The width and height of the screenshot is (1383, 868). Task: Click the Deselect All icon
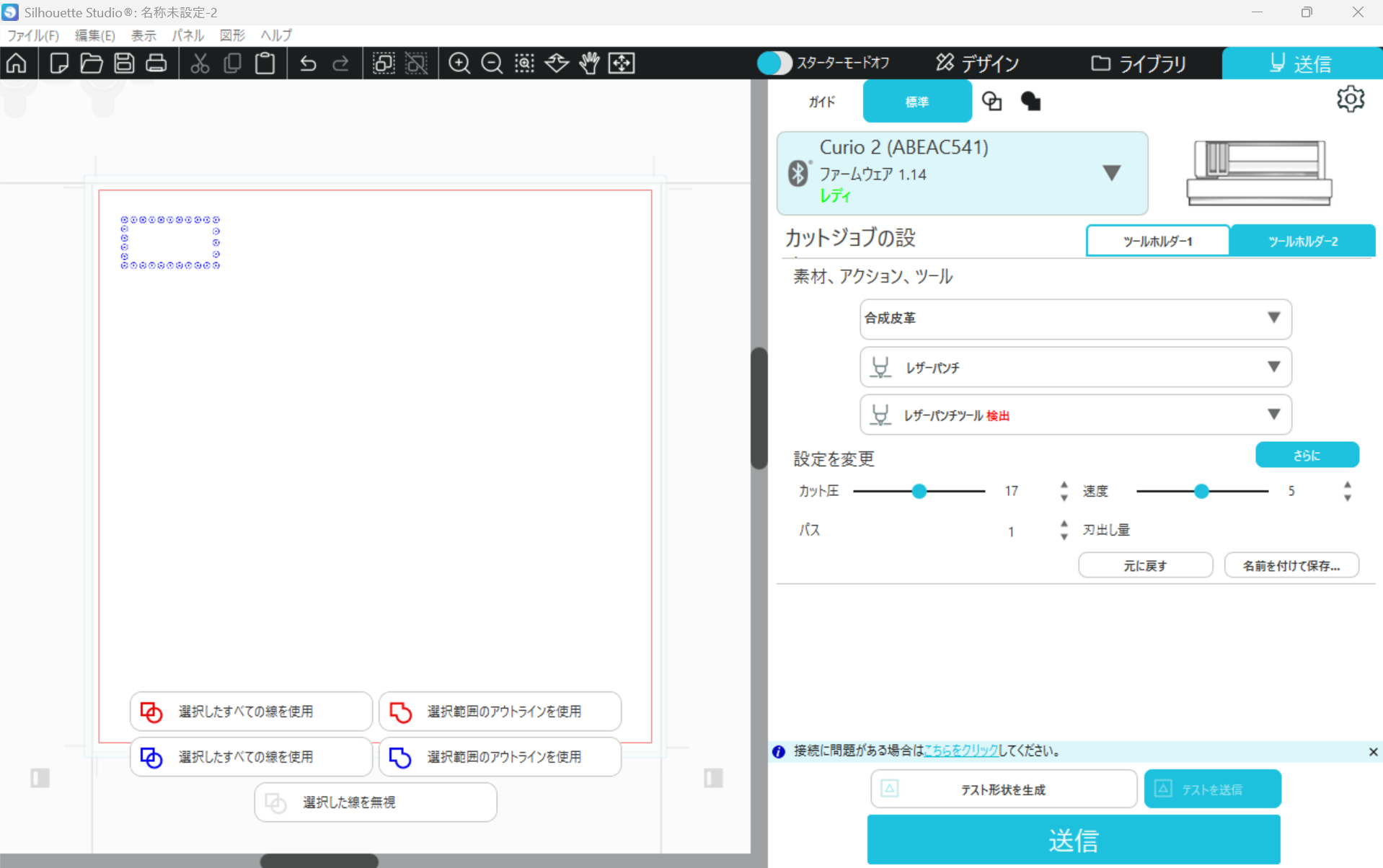416,63
